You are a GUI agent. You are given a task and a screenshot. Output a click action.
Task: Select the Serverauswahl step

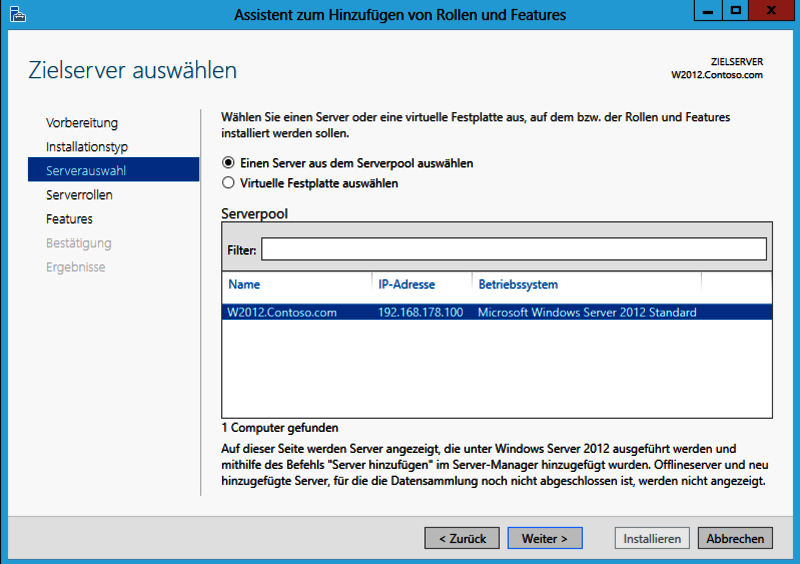[113, 169]
